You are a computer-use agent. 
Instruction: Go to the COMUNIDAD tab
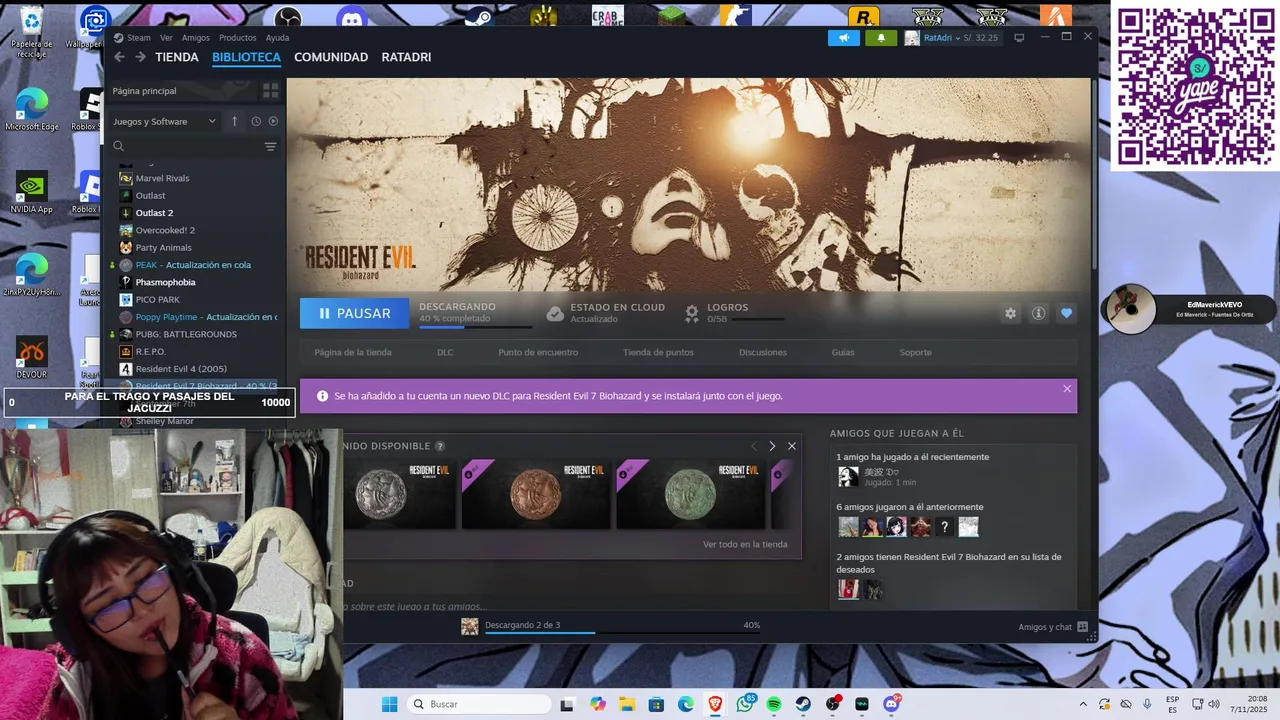point(331,57)
